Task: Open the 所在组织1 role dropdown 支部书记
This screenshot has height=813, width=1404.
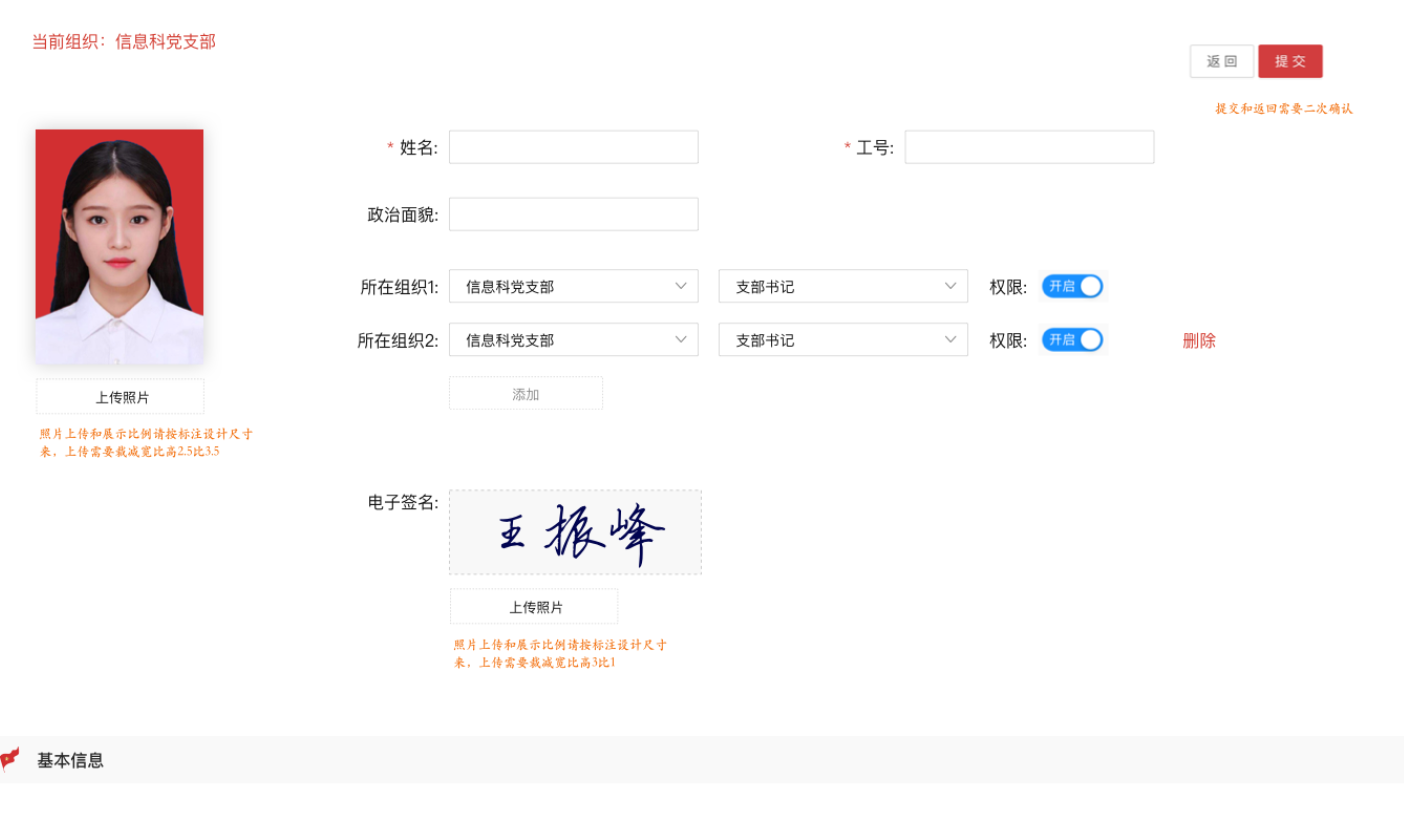Action: [x=843, y=286]
